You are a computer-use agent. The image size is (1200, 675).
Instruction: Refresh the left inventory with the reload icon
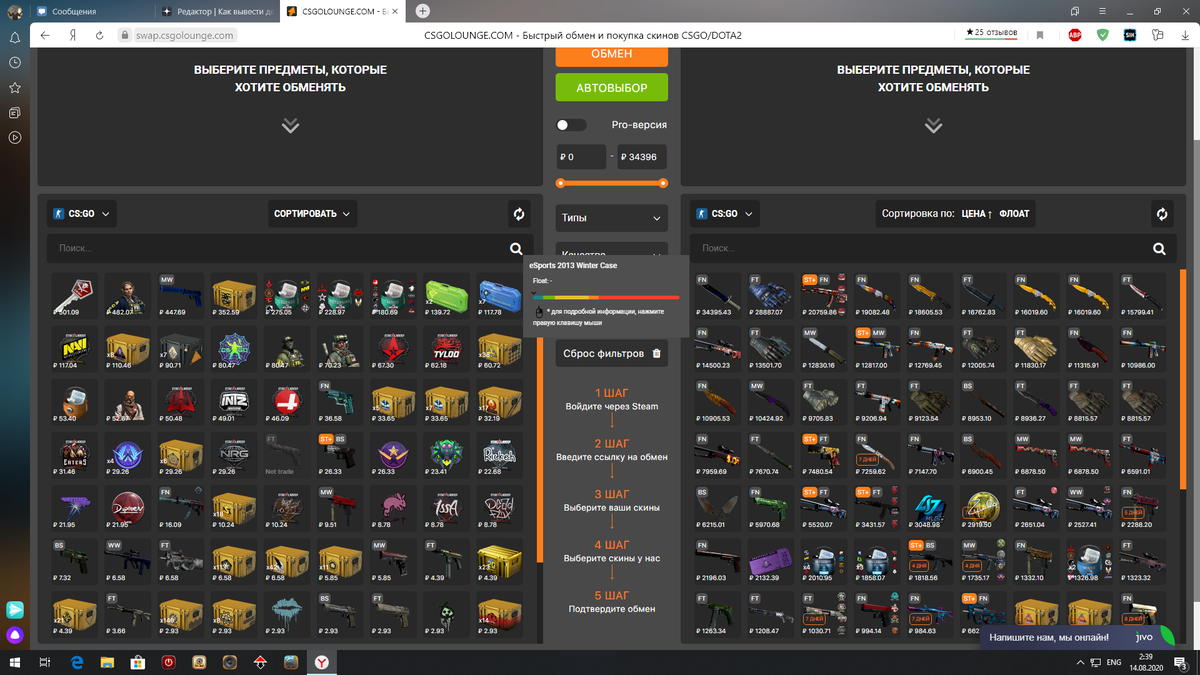(x=519, y=214)
